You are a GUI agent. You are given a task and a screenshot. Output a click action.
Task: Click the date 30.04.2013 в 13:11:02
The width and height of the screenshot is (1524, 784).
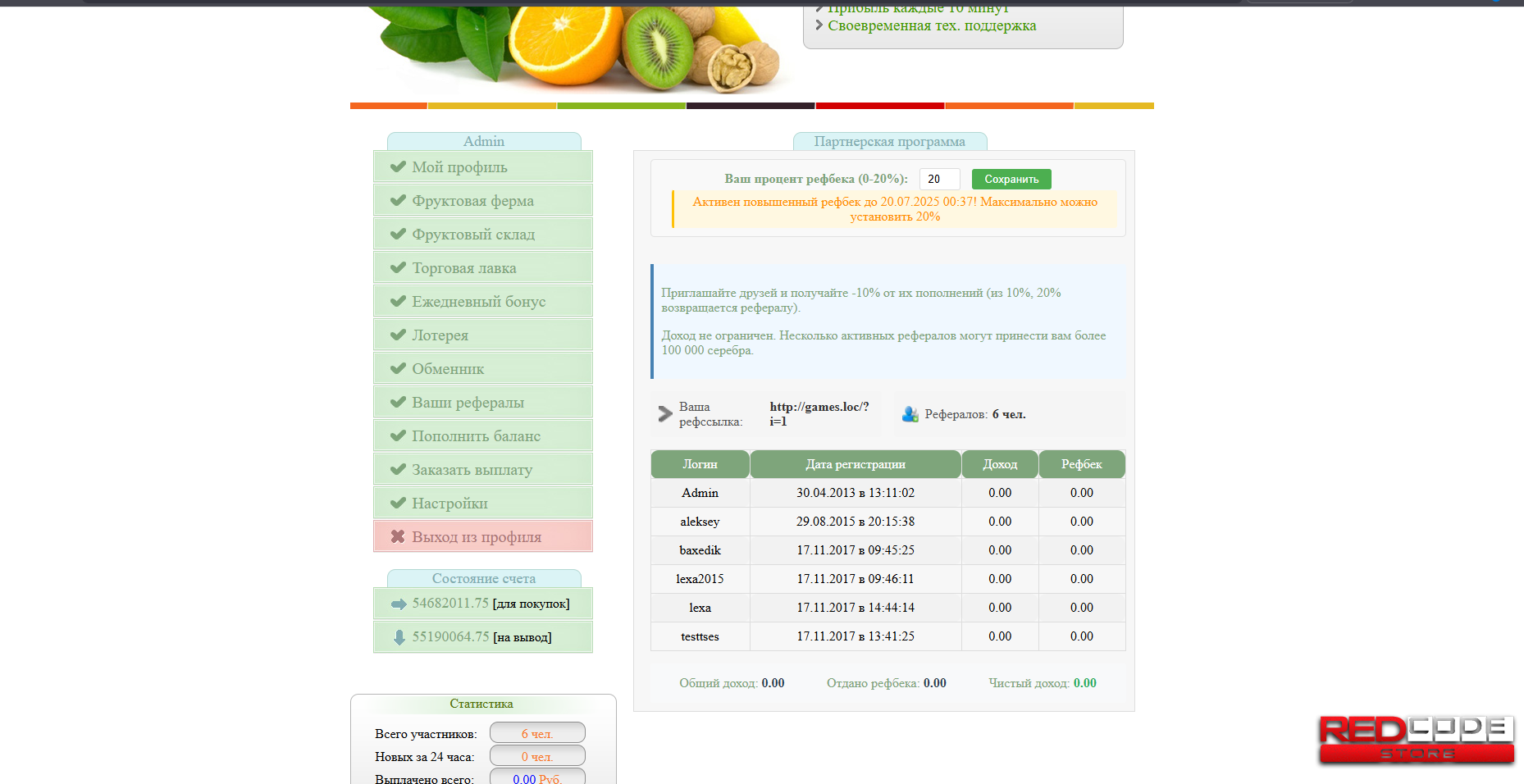[856, 493]
